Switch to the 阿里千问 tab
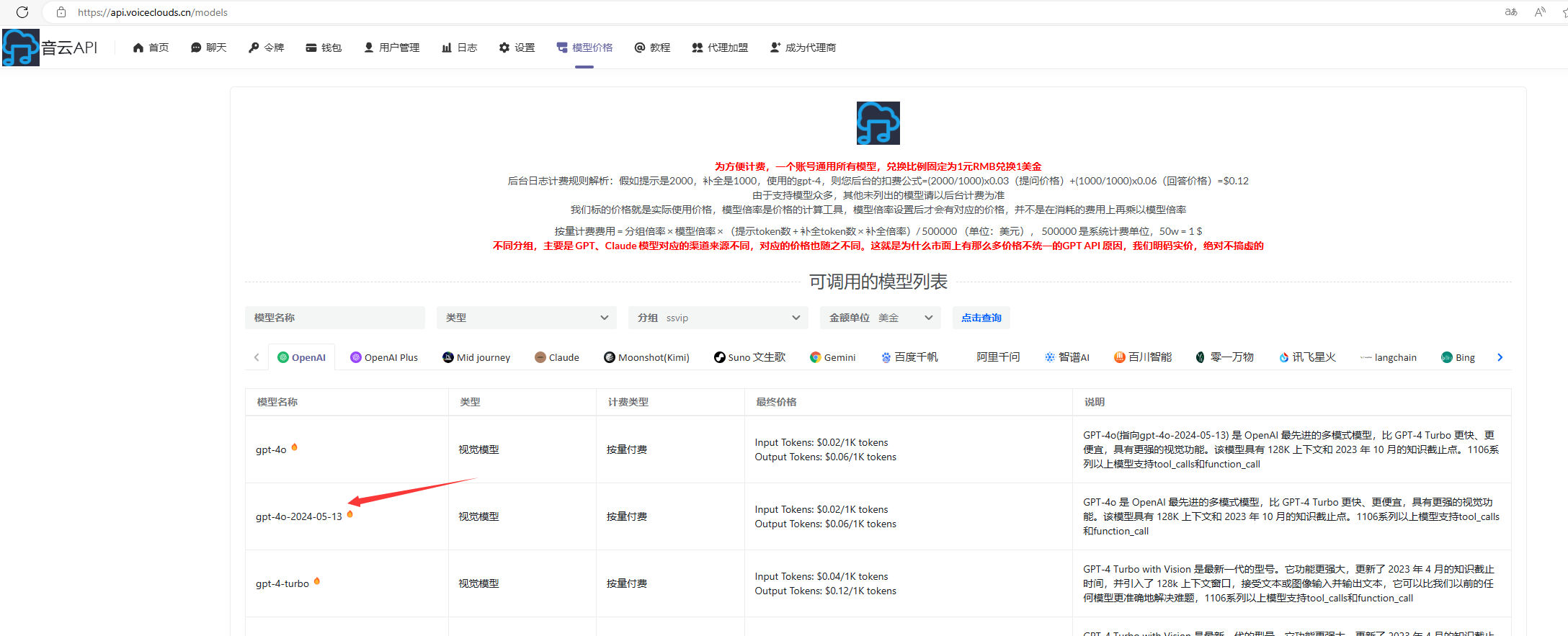Viewport: 1568px width, 636px height. tap(998, 357)
